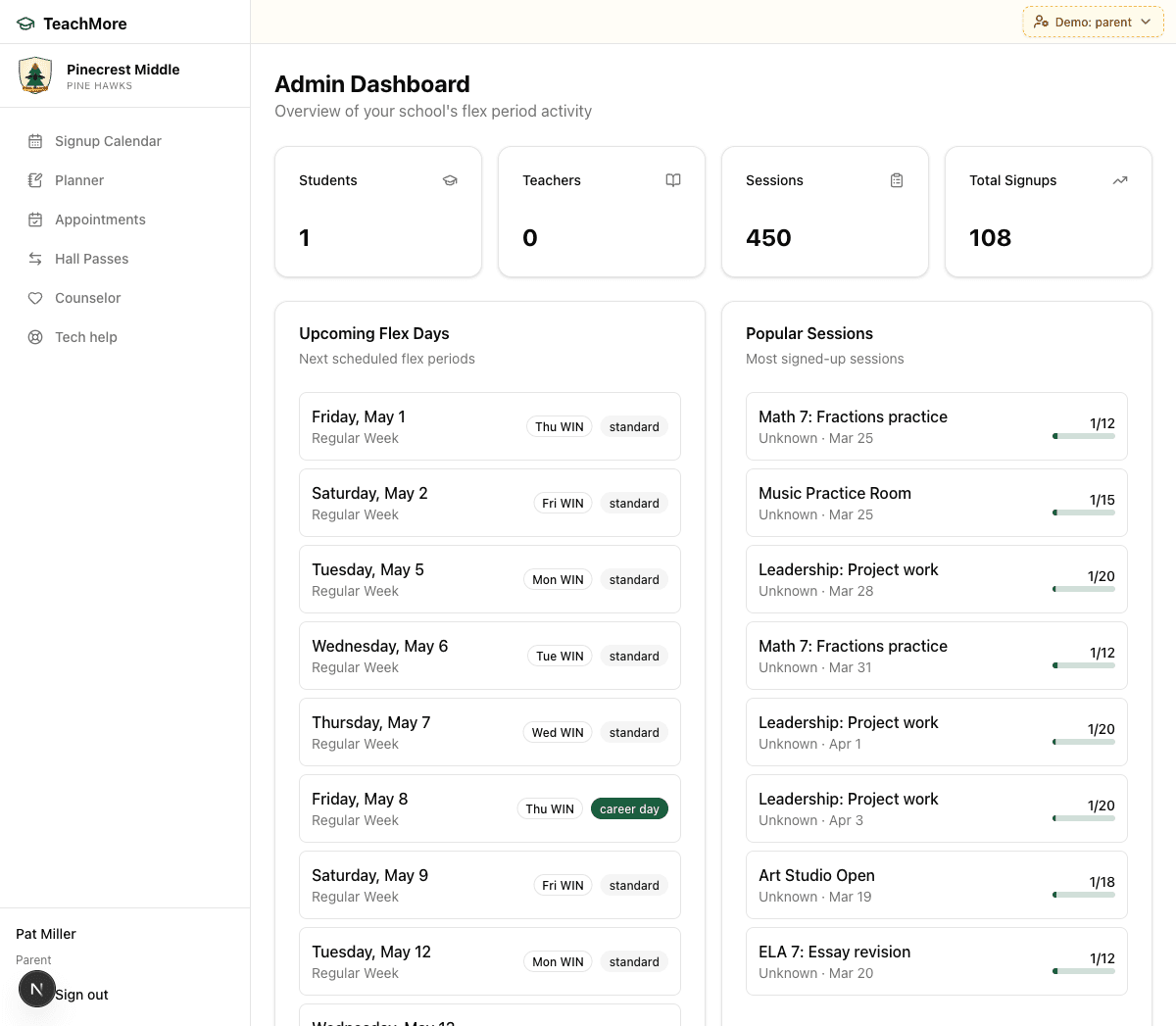
Task: Click the Upcoming Flex Days heading
Action: (374, 333)
